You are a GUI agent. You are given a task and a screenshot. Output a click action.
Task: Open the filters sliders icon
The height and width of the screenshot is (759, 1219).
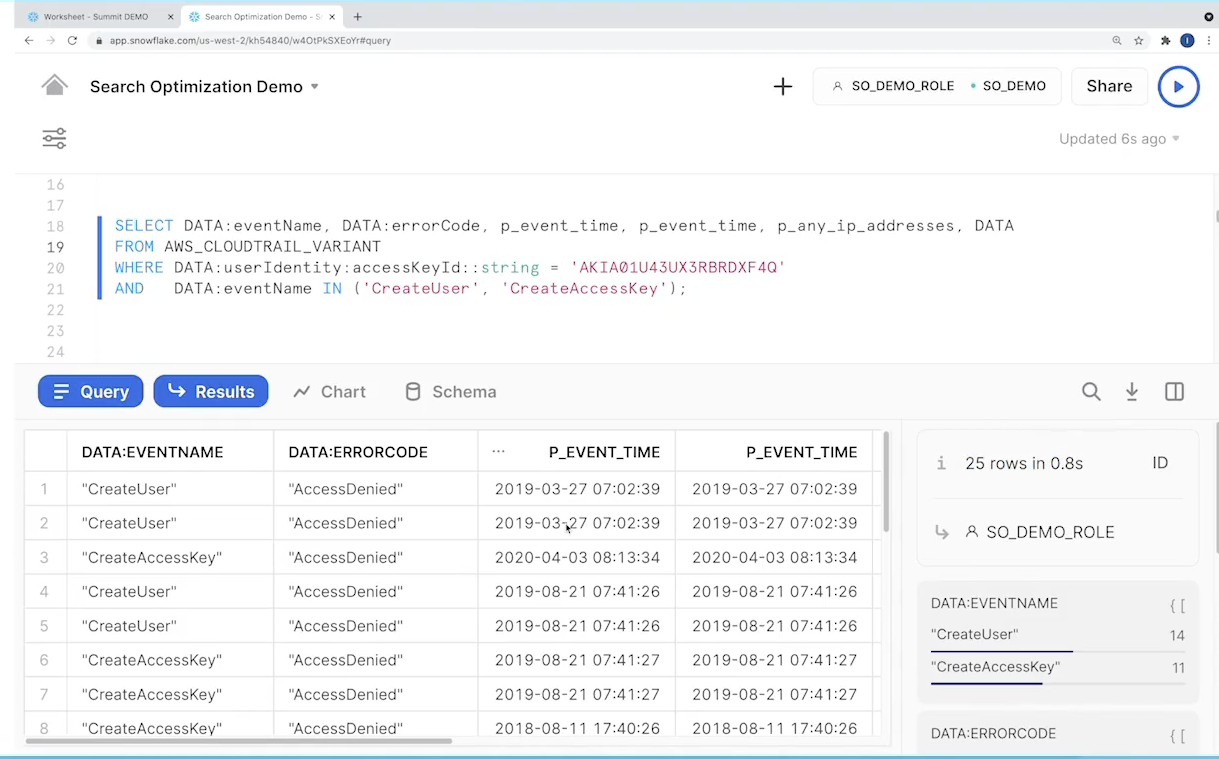pos(54,138)
